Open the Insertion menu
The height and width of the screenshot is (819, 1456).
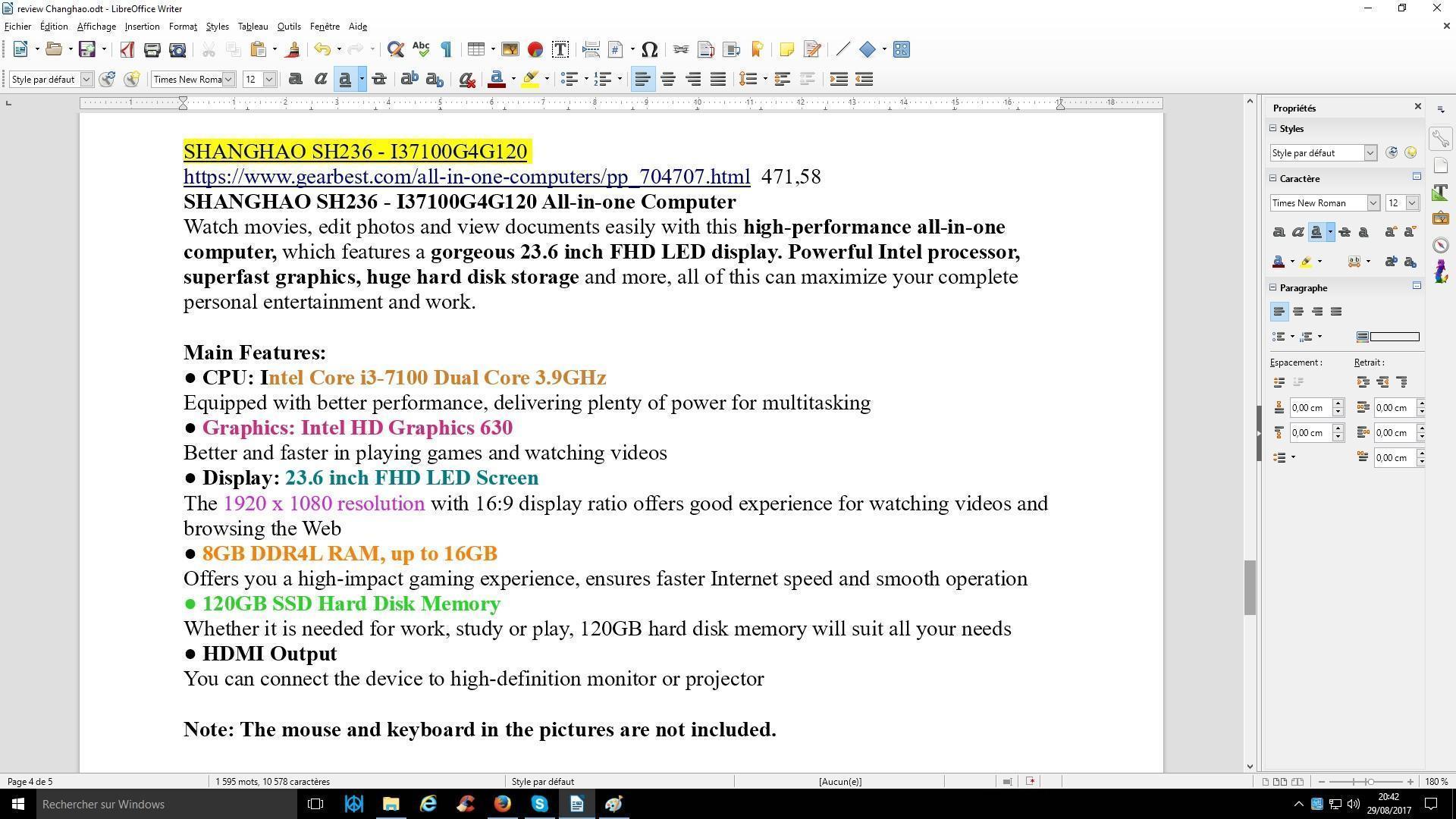142,27
